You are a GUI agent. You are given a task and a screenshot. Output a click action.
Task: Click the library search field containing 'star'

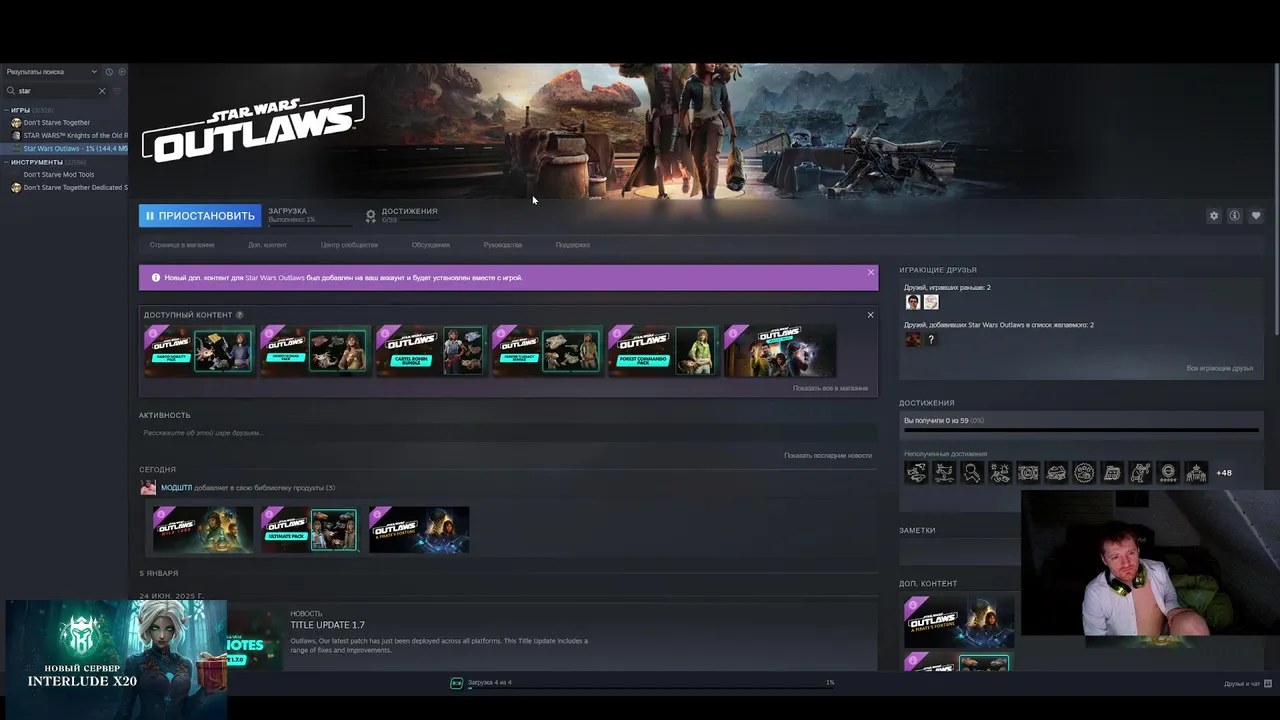tap(56, 91)
